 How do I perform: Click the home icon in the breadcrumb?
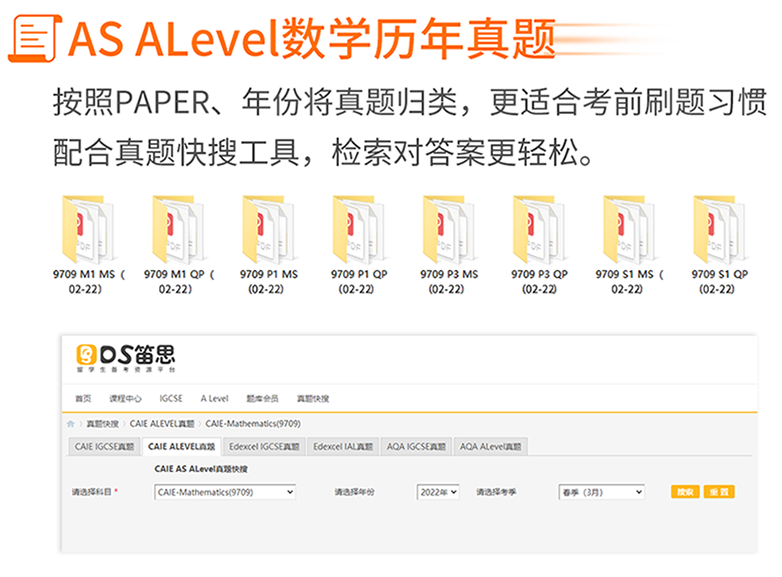(x=72, y=423)
